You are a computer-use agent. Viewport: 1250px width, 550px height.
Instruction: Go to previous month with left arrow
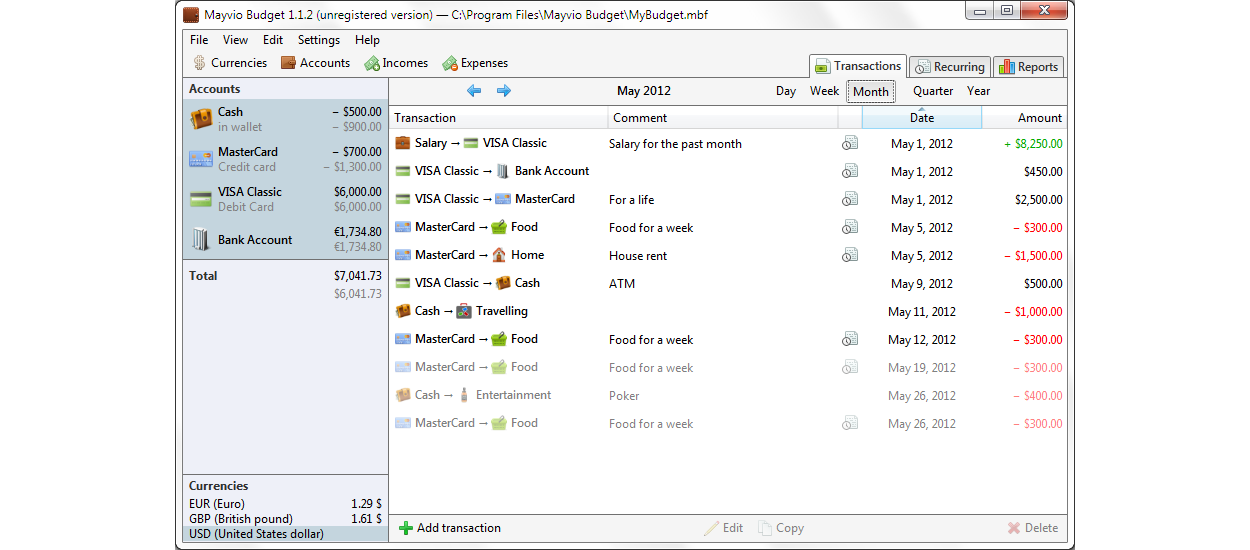click(x=474, y=91)
